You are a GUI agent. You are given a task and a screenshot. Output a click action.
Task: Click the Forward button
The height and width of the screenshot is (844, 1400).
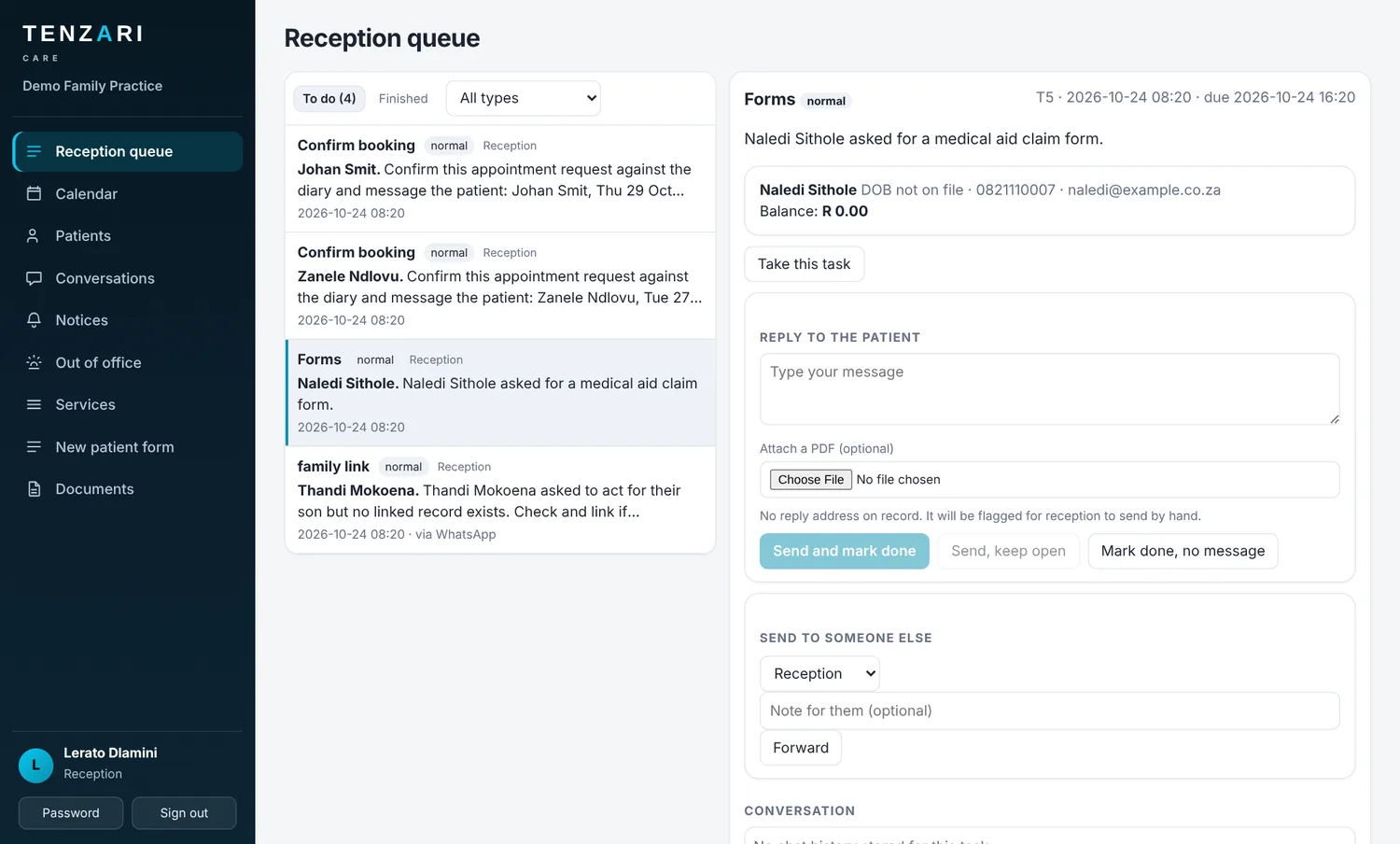click(801, 748)
